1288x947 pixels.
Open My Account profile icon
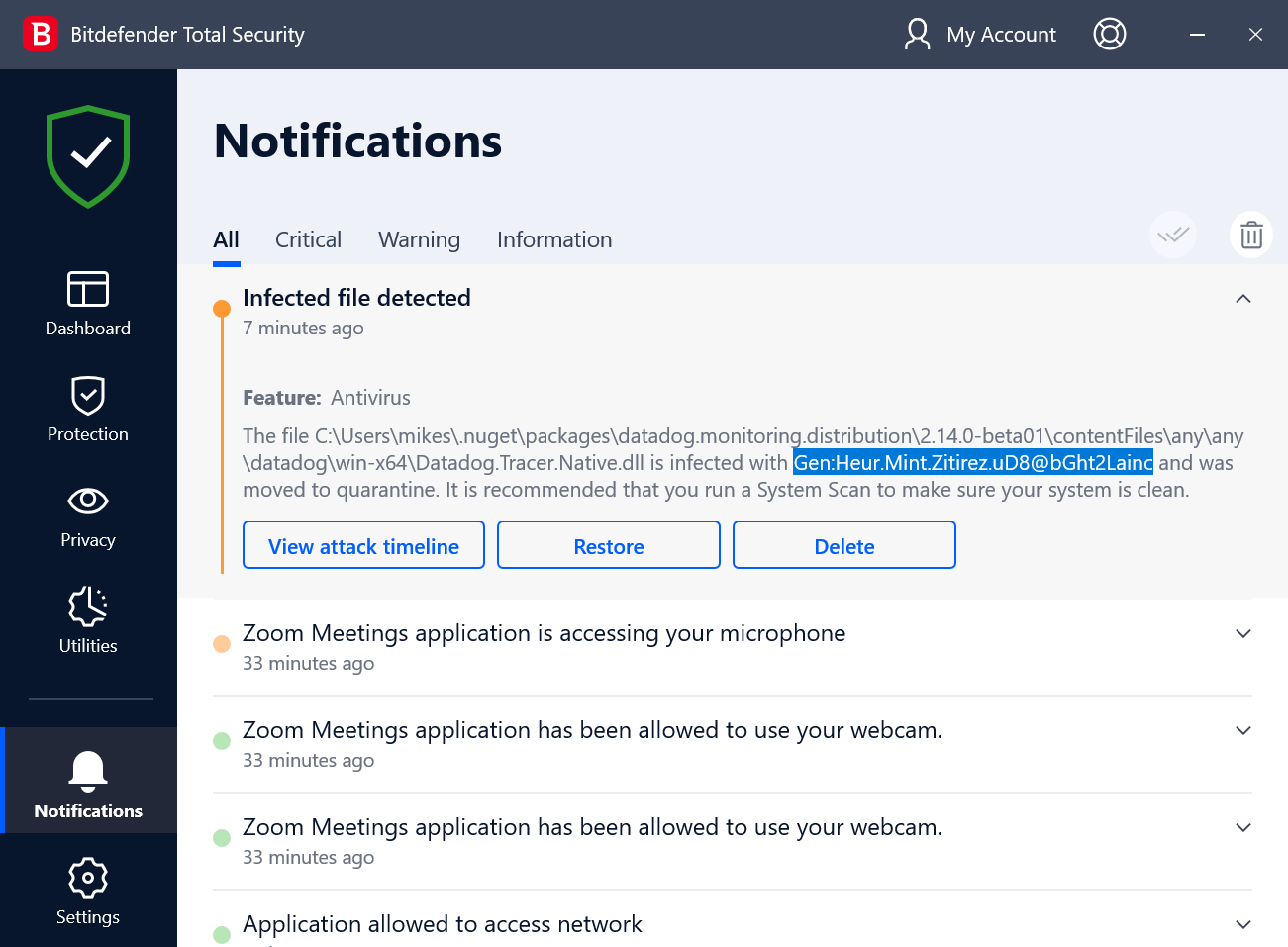(x=917, y=34)
